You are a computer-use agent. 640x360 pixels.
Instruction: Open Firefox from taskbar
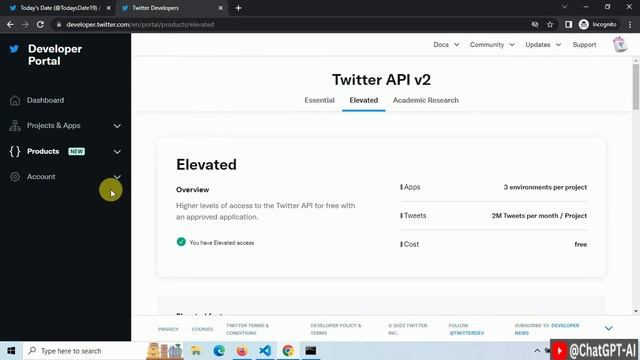point(242,351)
